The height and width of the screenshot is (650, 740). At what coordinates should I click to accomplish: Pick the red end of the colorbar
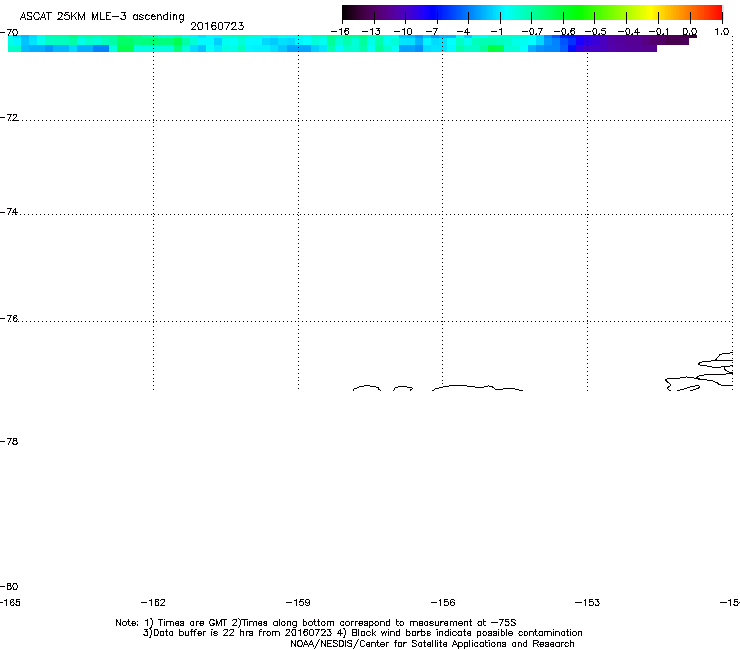pos(715,12)
